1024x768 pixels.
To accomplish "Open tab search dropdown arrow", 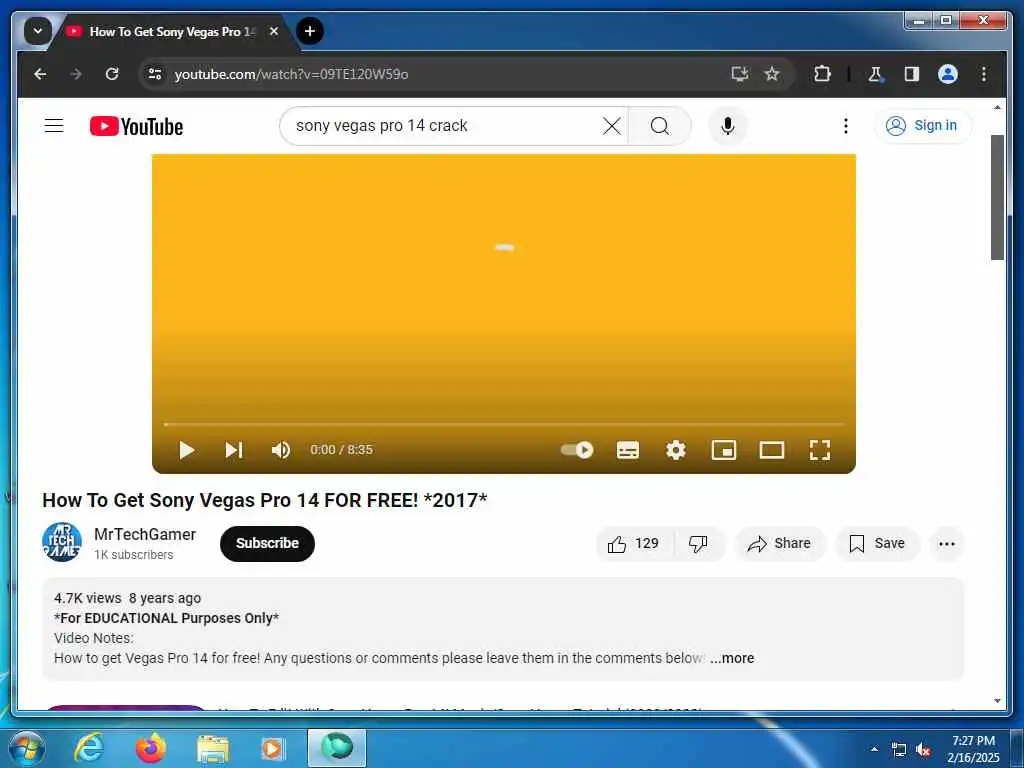I will (38, 31).
